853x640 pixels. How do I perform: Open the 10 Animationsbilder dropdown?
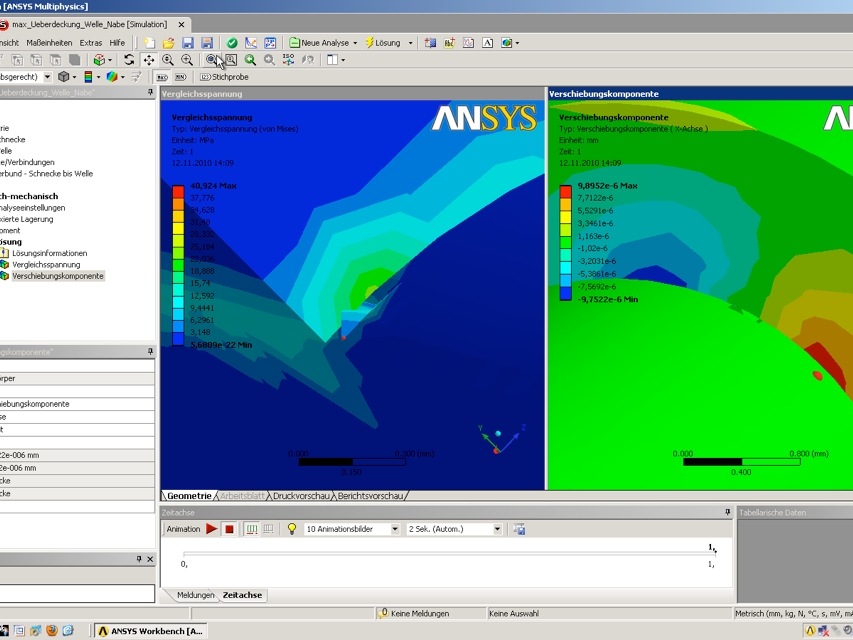395,529
